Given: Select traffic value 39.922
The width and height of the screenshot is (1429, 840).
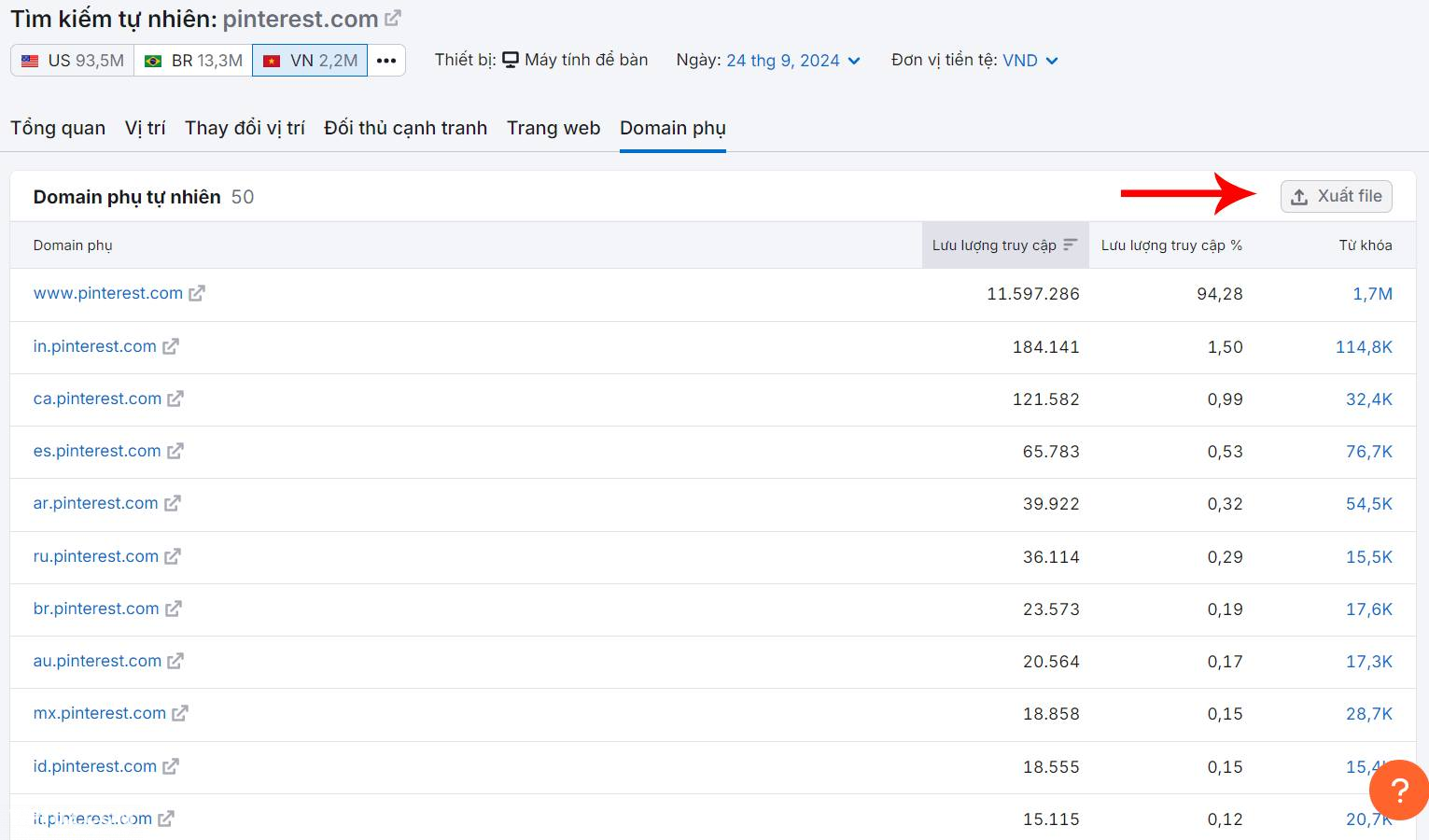Looking at the screenshot, I should [x=1051, y=504].
